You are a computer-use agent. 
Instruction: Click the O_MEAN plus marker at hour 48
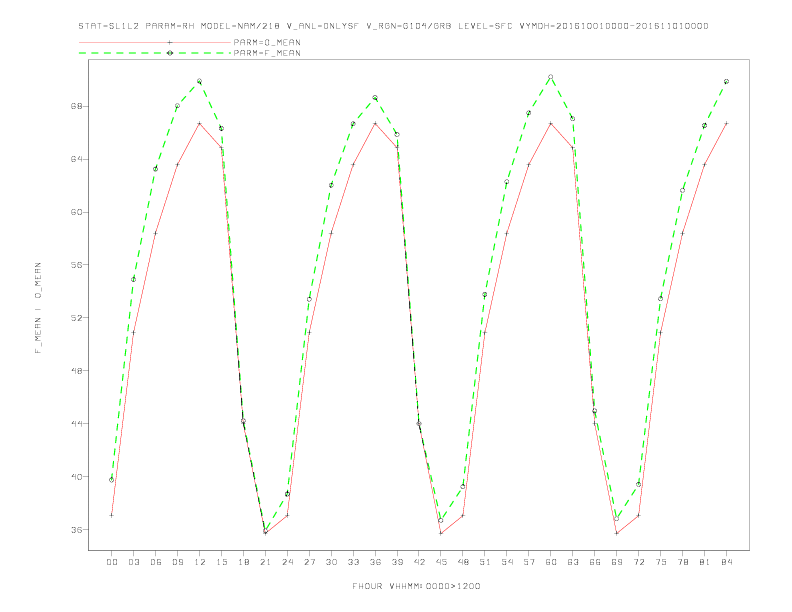click(x=463, y=515)
